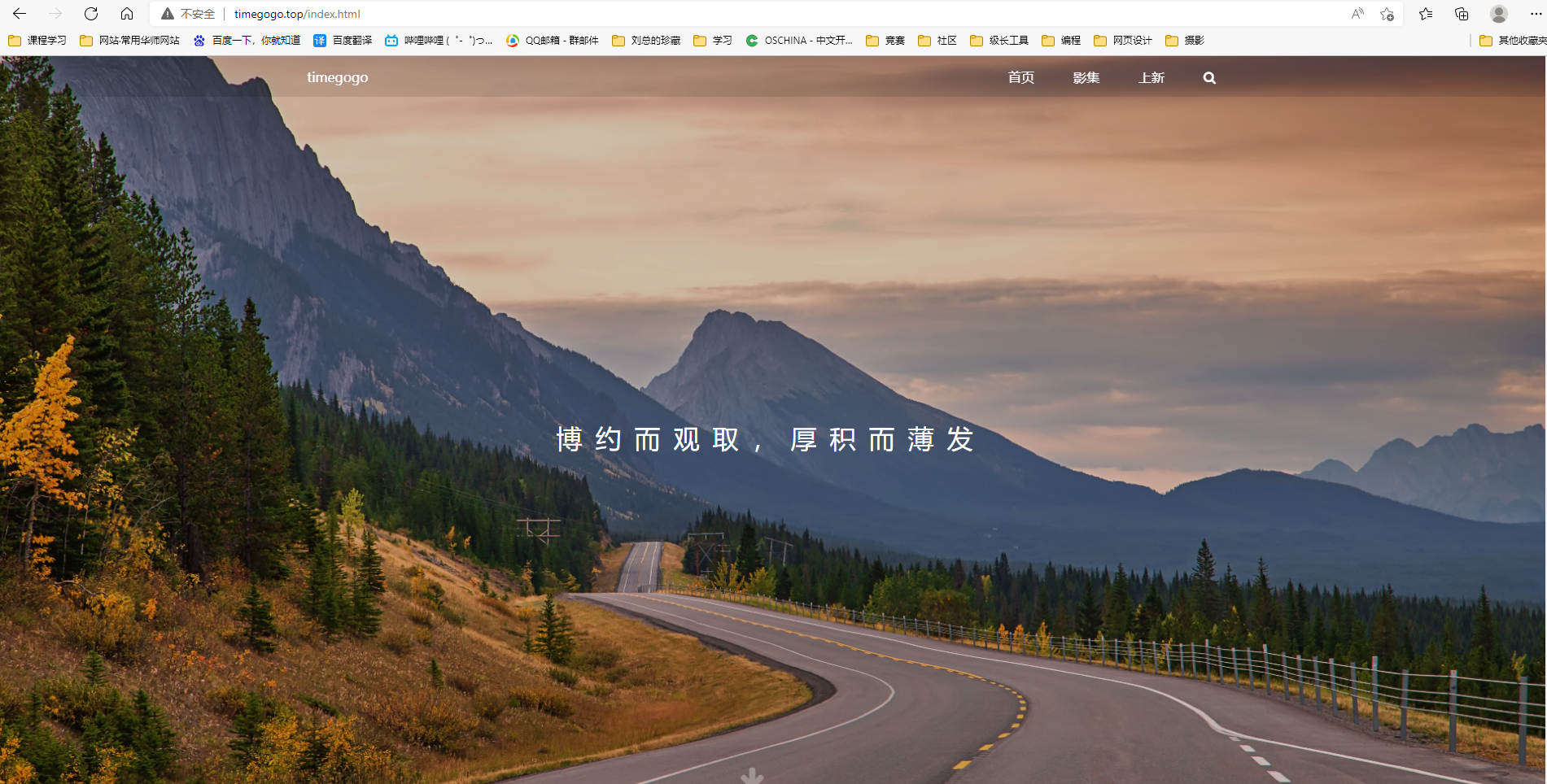This screenshot has height=784, width=1547.
Task: Expand the 课程学习 bookmark folder
Action: 37,40
